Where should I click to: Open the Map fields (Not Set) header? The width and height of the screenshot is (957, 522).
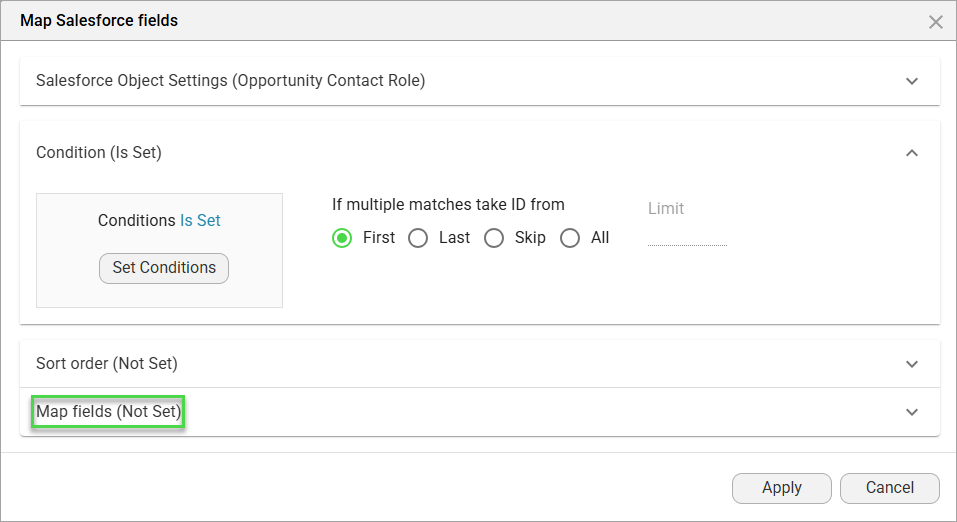108,412
